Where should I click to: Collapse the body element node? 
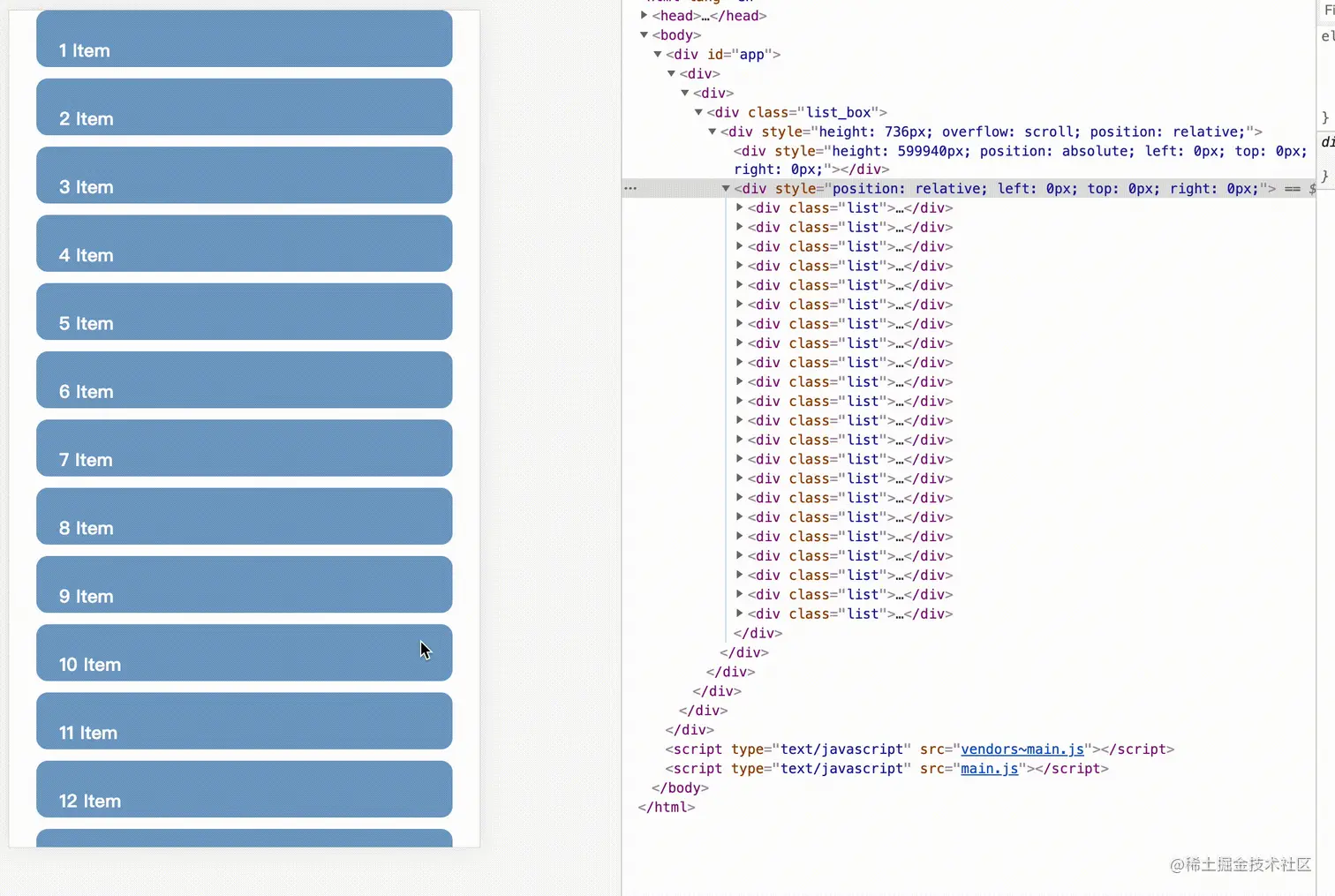click(645, 34)
